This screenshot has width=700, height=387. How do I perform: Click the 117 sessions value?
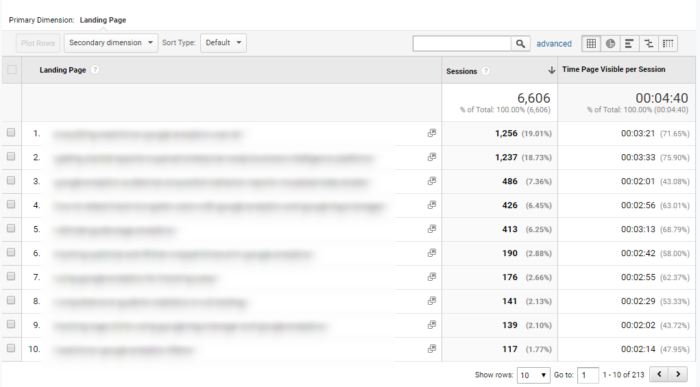click(510, 349)
